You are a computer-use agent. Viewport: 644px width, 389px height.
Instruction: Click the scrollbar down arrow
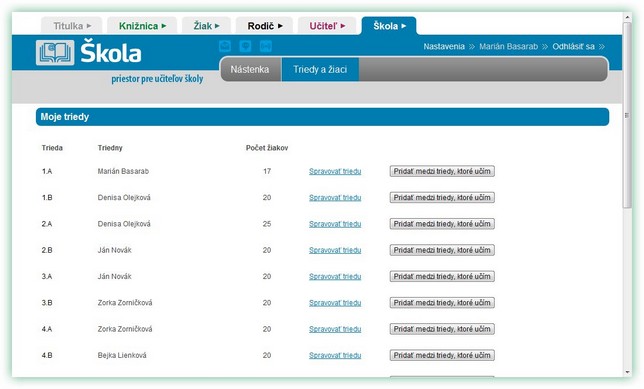pos(627,372)
